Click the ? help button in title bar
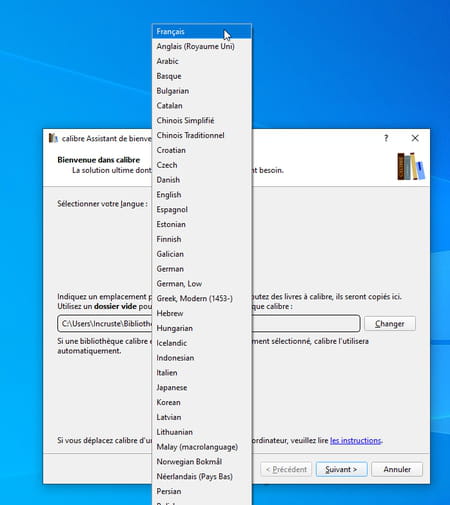 pyautogui.click(x=386, y=138)
